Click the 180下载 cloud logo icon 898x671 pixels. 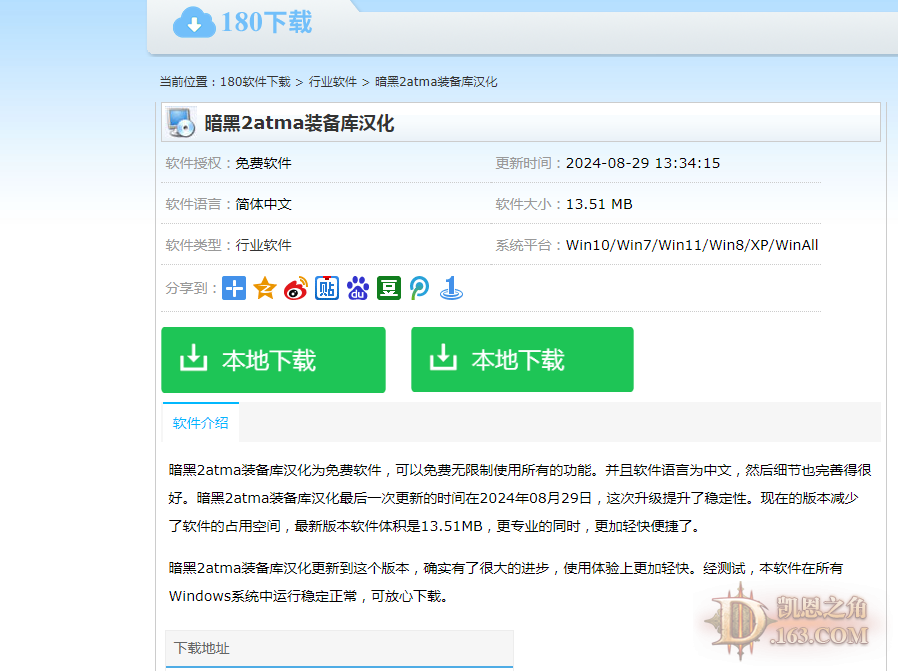click(x=194, y=23)
